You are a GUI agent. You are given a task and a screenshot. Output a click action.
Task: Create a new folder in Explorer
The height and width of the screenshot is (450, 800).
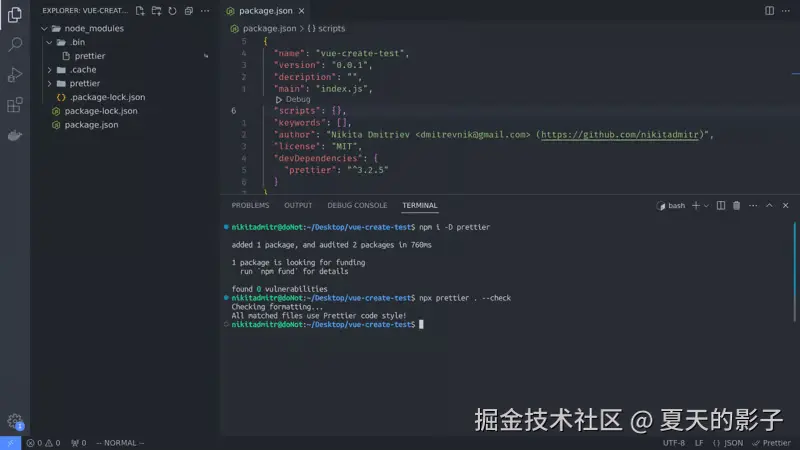click(156, 11)
